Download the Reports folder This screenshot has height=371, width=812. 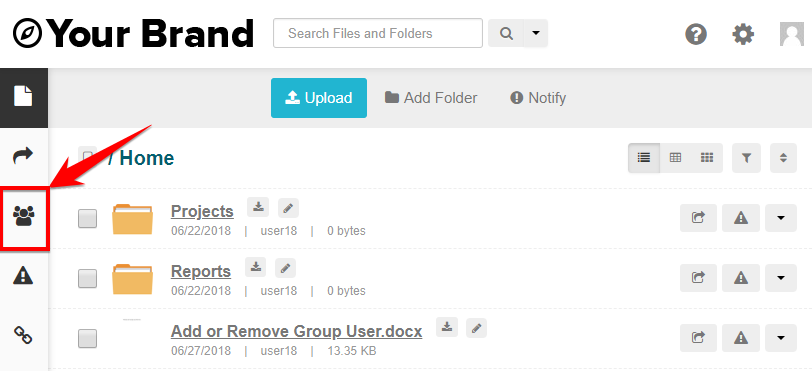255,267
